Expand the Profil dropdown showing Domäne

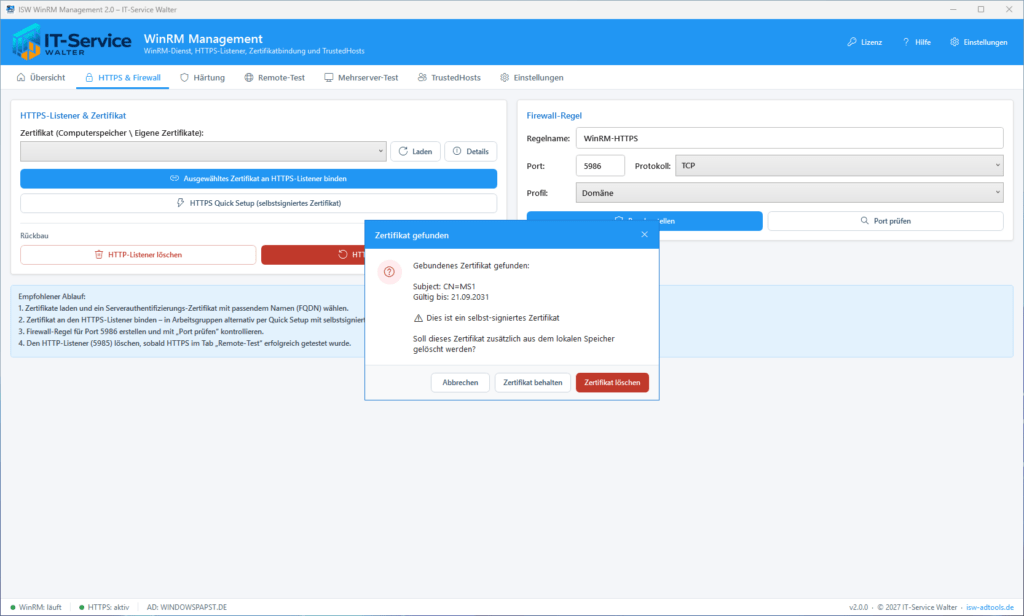click(x=790, y=193)
